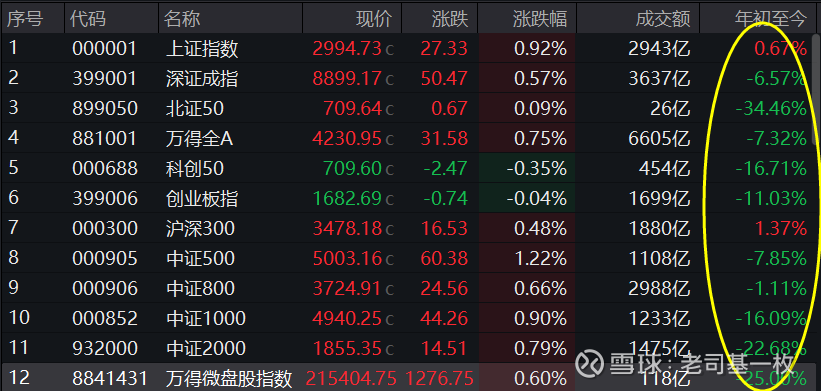Viewport: 821px width, 391px height.
Task: Select the 沪深300 row
Action: pyautogui.click(x=406, y=228)
